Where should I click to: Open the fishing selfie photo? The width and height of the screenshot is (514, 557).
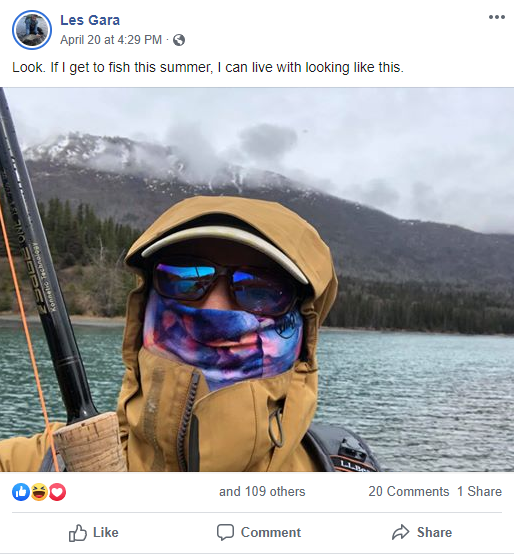tap(257, 280)
